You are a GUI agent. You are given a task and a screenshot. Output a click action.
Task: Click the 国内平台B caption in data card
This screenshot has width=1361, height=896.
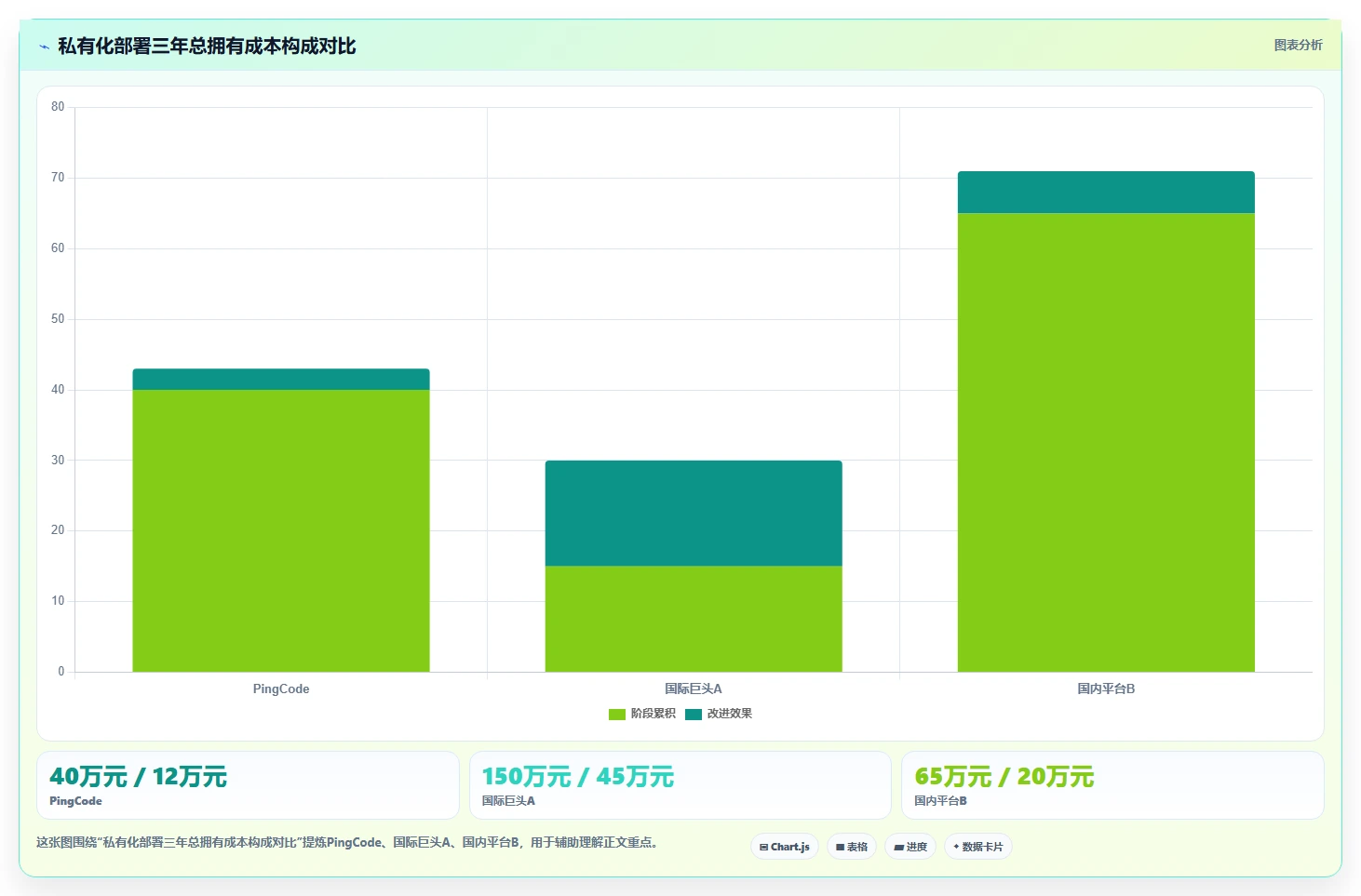(x=940, y=801)
